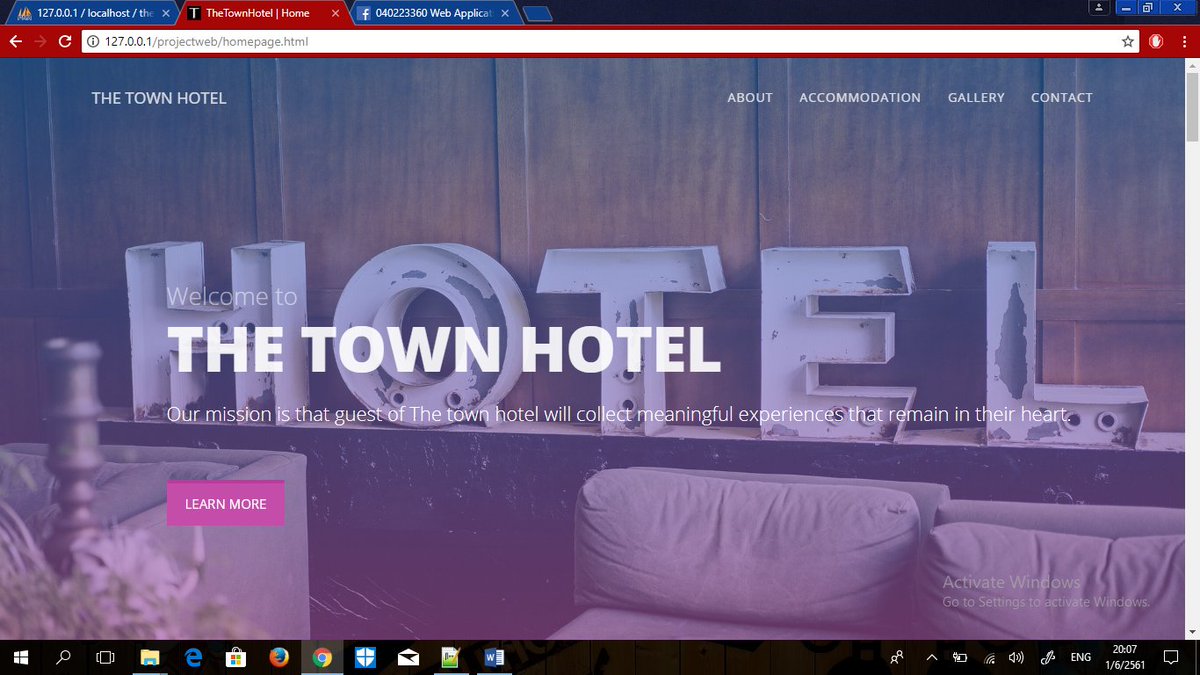Switch to the TheTownHotel Home tab
The width and height of the screenshot is (1200, 675).
coord(260,13)
